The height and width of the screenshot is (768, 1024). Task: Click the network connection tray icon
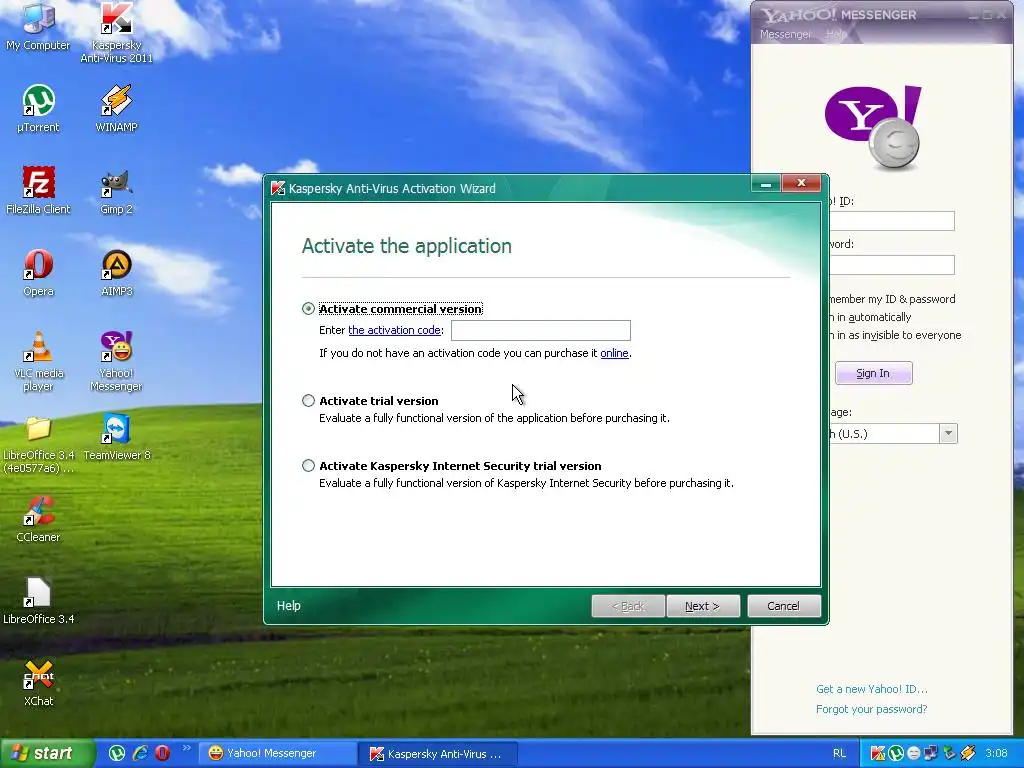click(x=931, y=754)
